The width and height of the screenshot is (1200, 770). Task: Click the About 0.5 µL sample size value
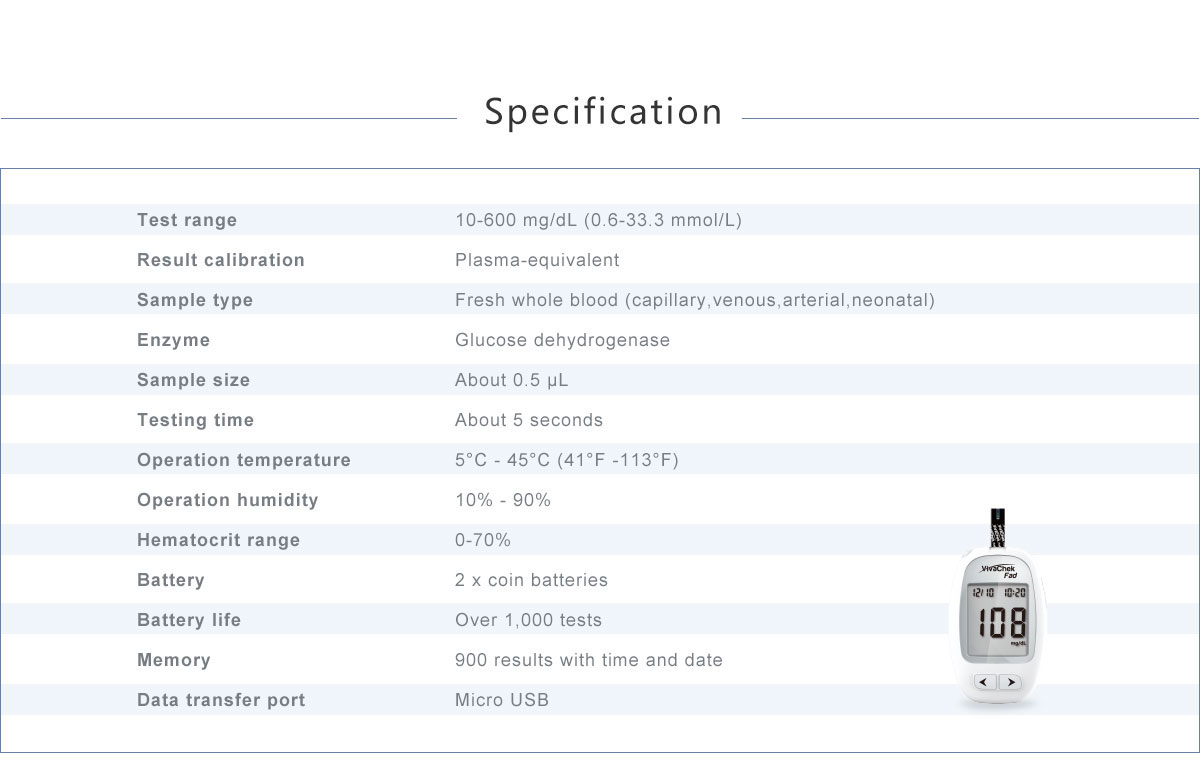(511, 380)
